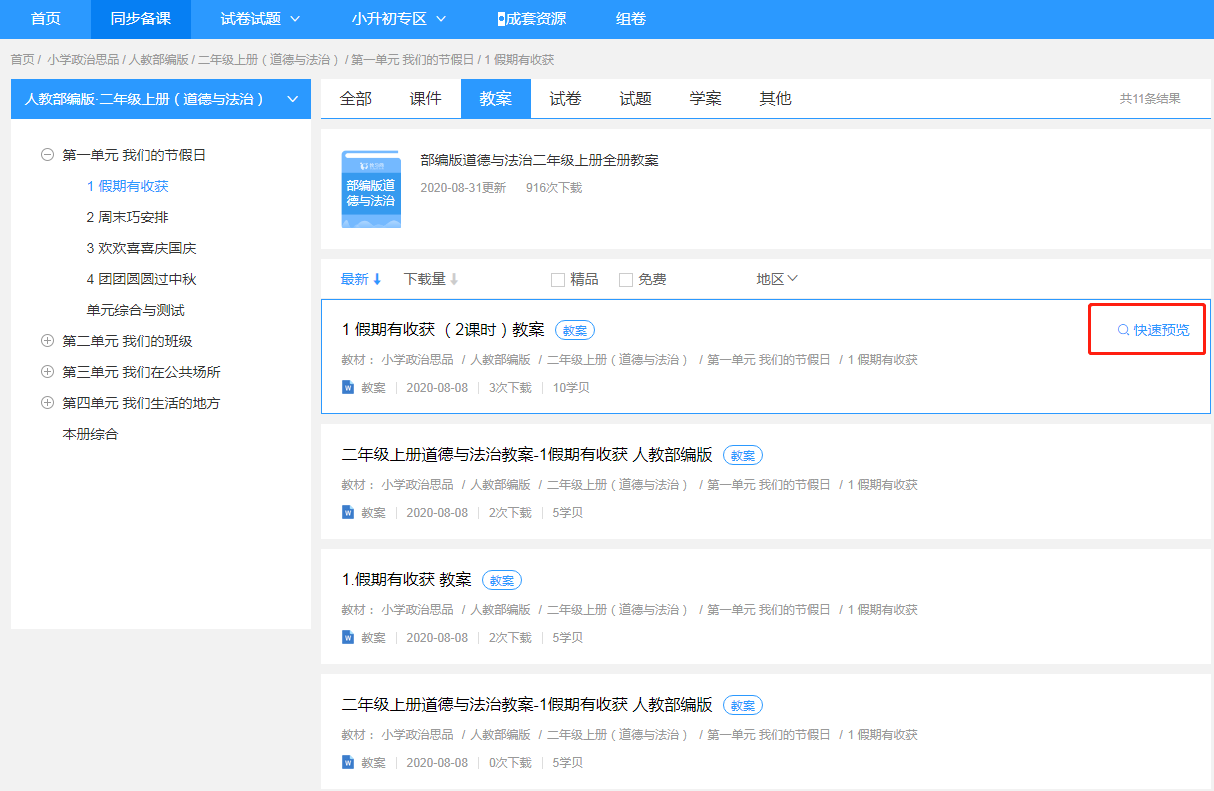Viewport: 1214px width, 791px height.
Task: Collapse the 第一单元 我们的节假日 tree node
Action: [x=47, y=155]
